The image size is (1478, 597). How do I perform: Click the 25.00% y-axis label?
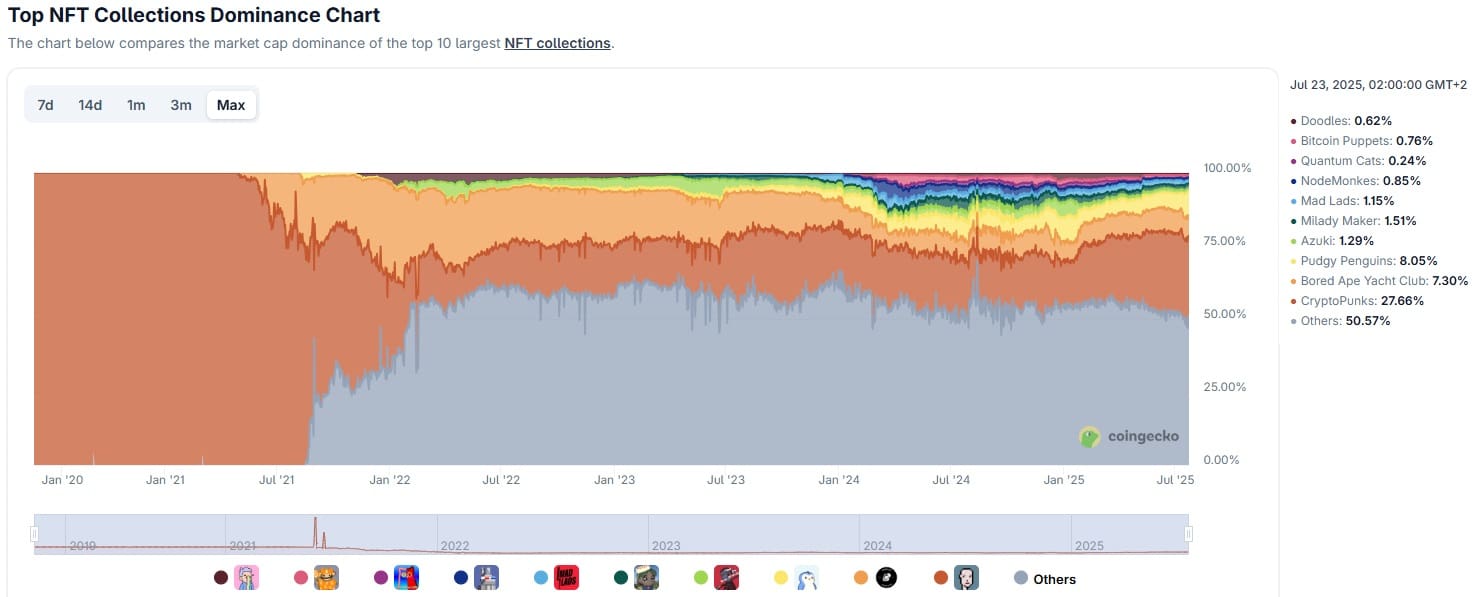[1227, 387]
